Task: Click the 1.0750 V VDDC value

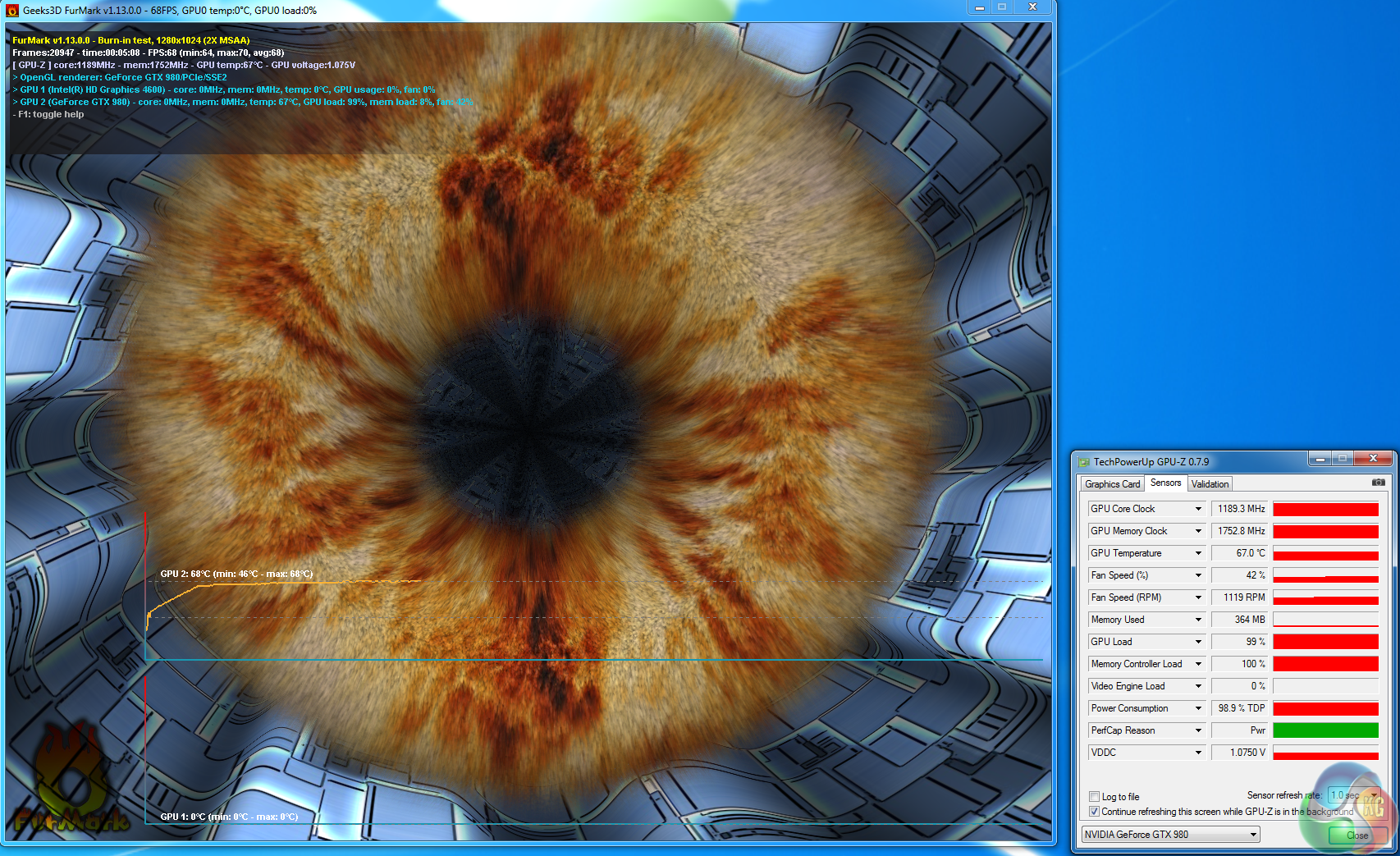Action: 1240,753
